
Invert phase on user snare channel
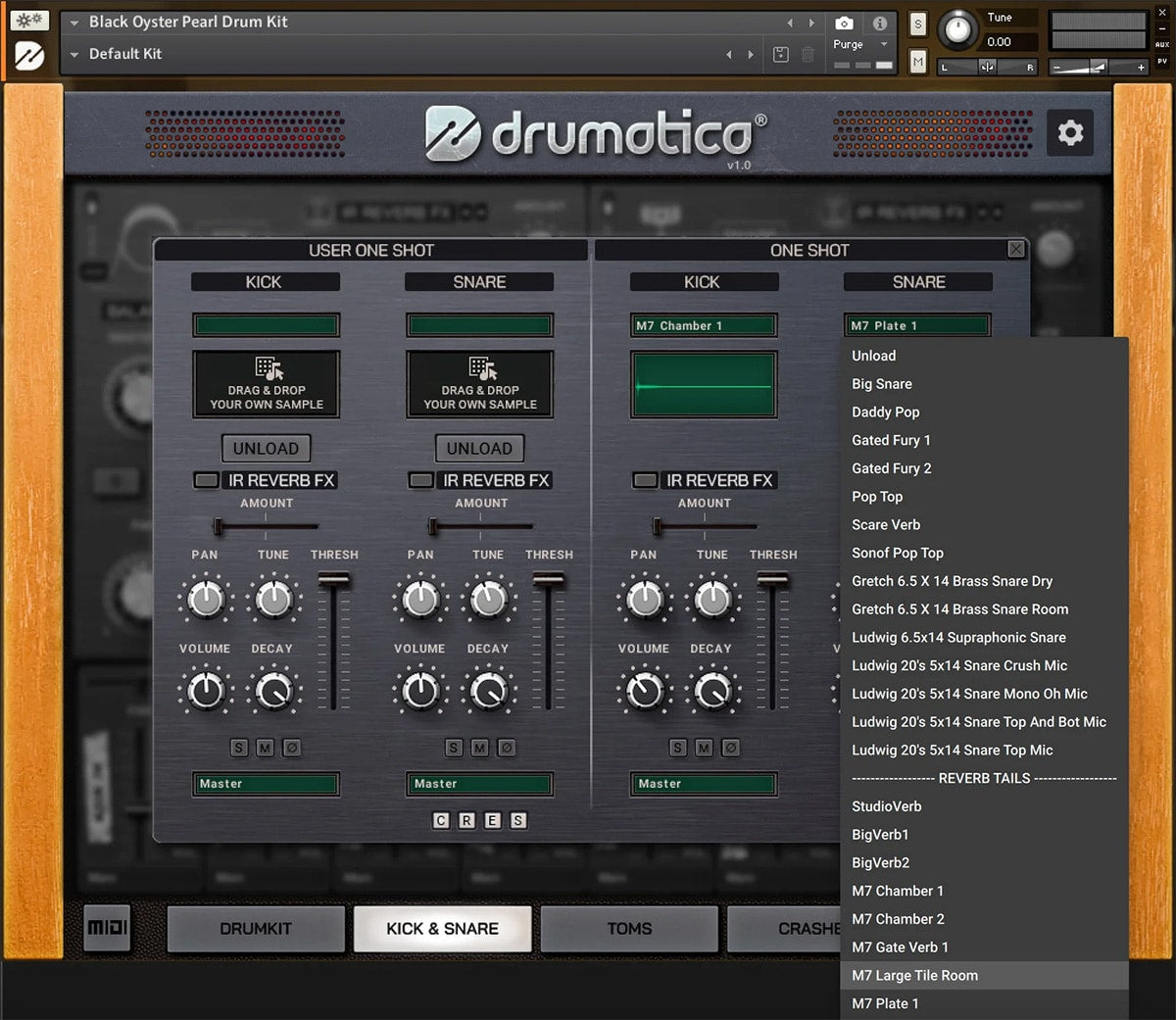506,748
